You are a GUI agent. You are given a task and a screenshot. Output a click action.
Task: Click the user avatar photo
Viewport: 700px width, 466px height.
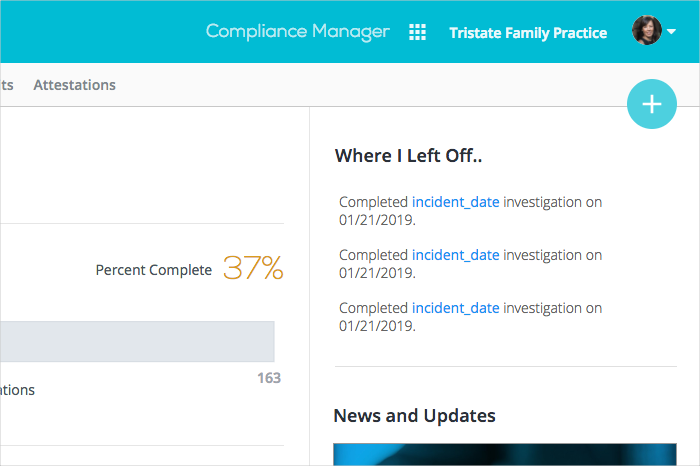(x=647, y=31)
